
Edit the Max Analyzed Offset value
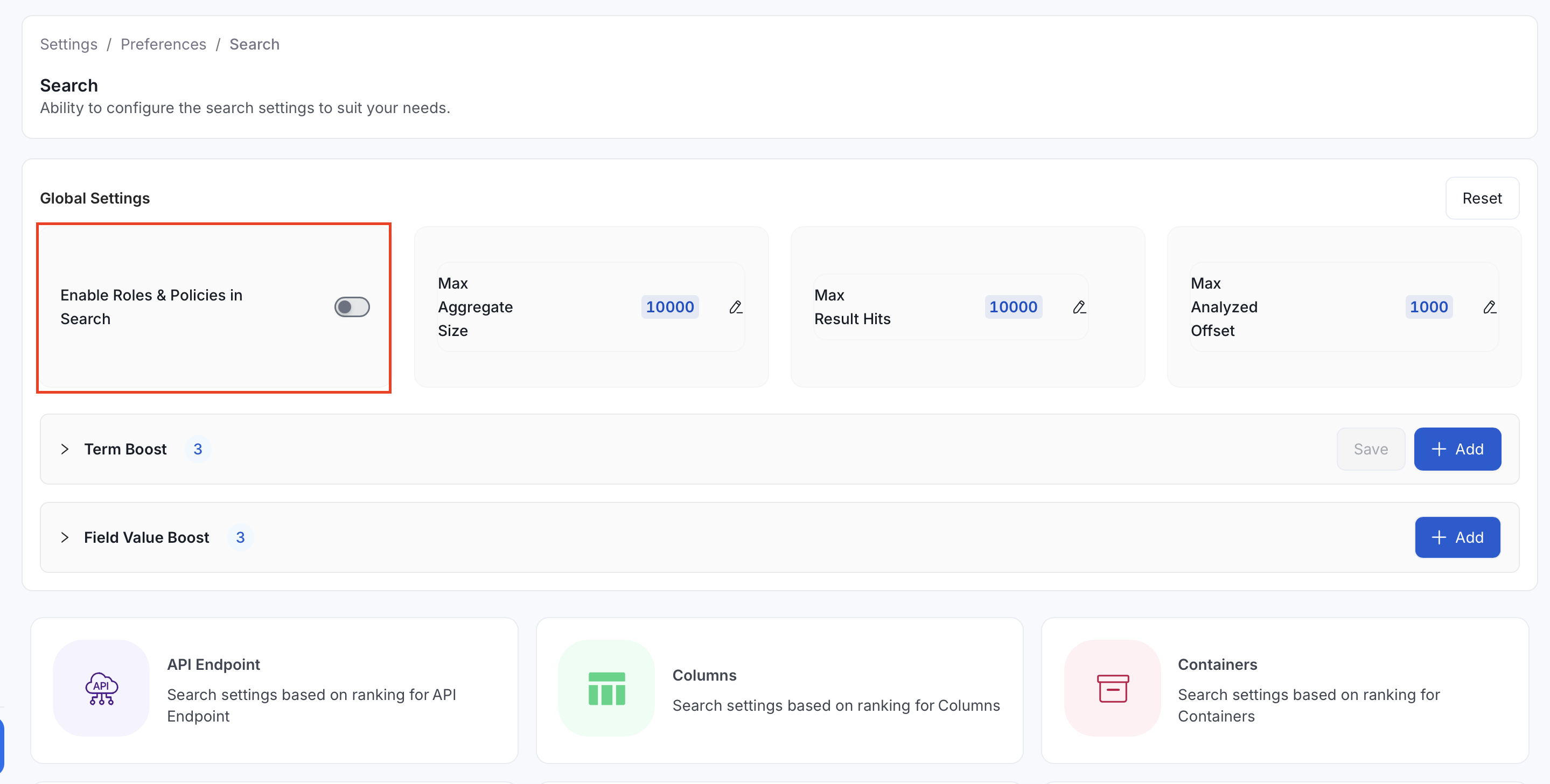[1489, 307]
